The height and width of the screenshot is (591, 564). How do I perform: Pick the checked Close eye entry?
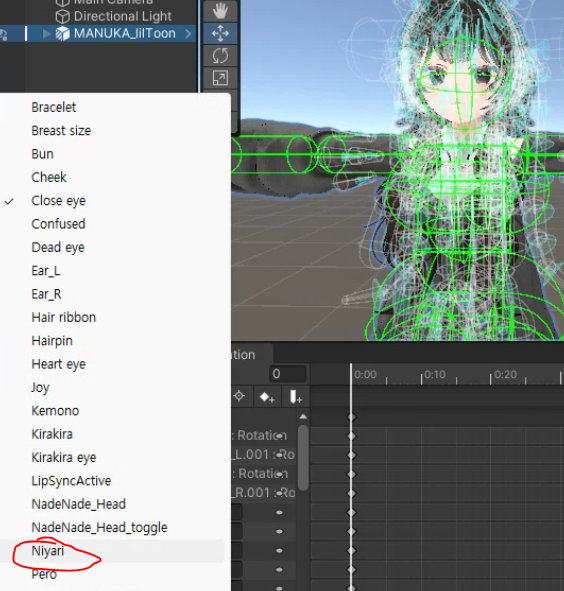click(x=58, y=201)
